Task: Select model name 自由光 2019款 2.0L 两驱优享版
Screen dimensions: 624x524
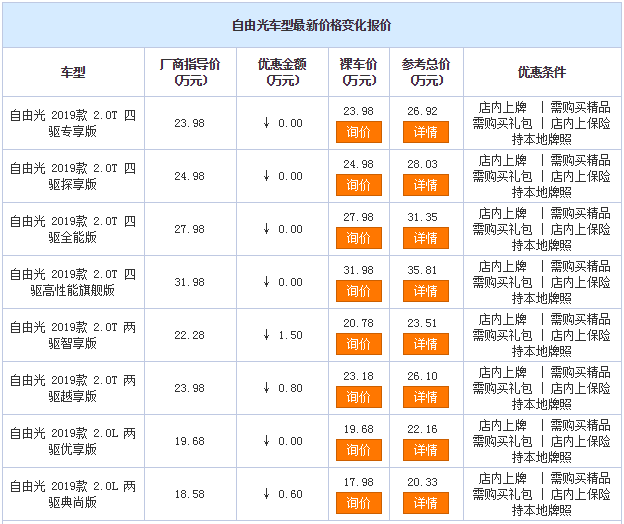Action: [x=73, y=441]
